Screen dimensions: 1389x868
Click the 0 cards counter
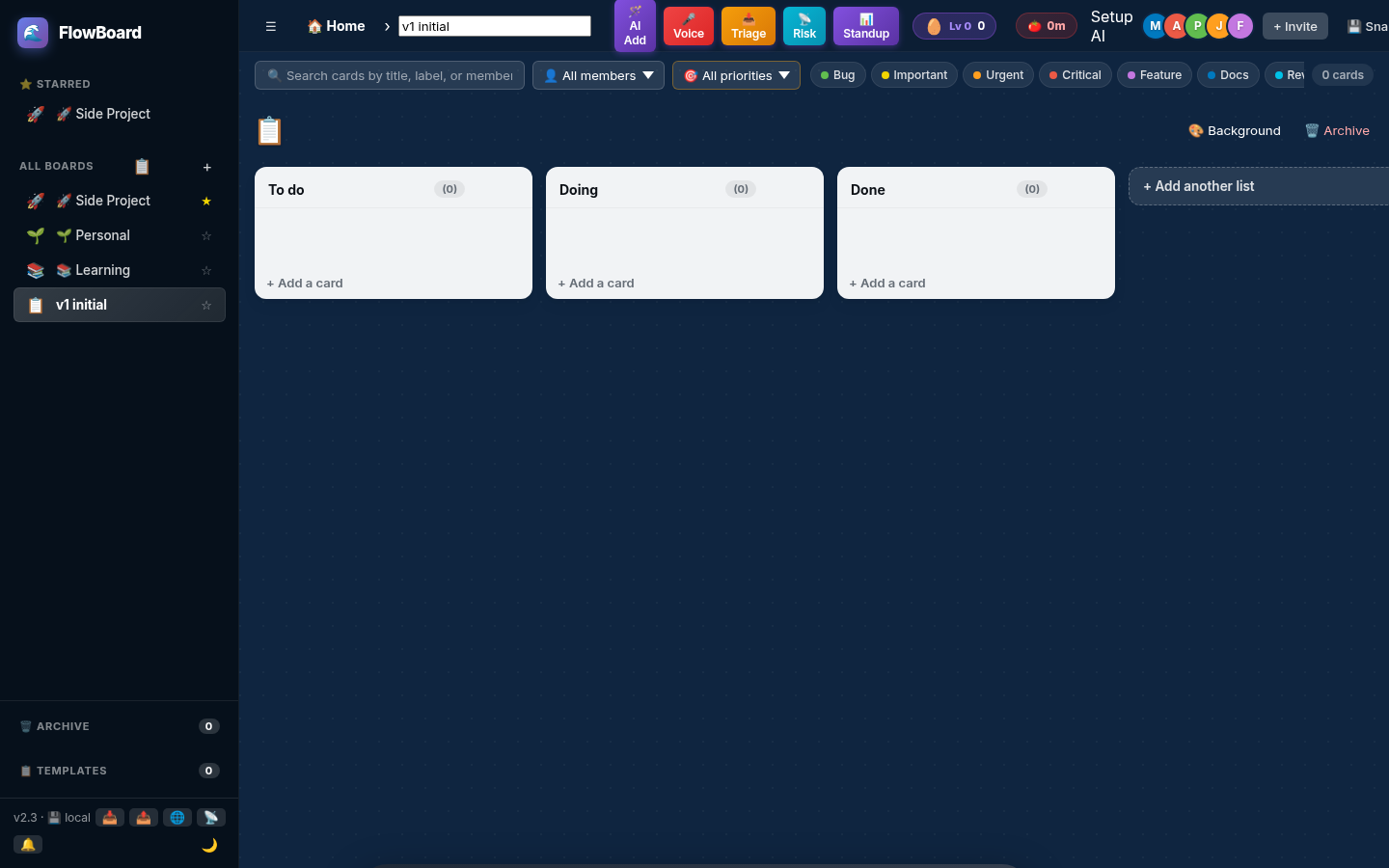[x=1343, y=75]
